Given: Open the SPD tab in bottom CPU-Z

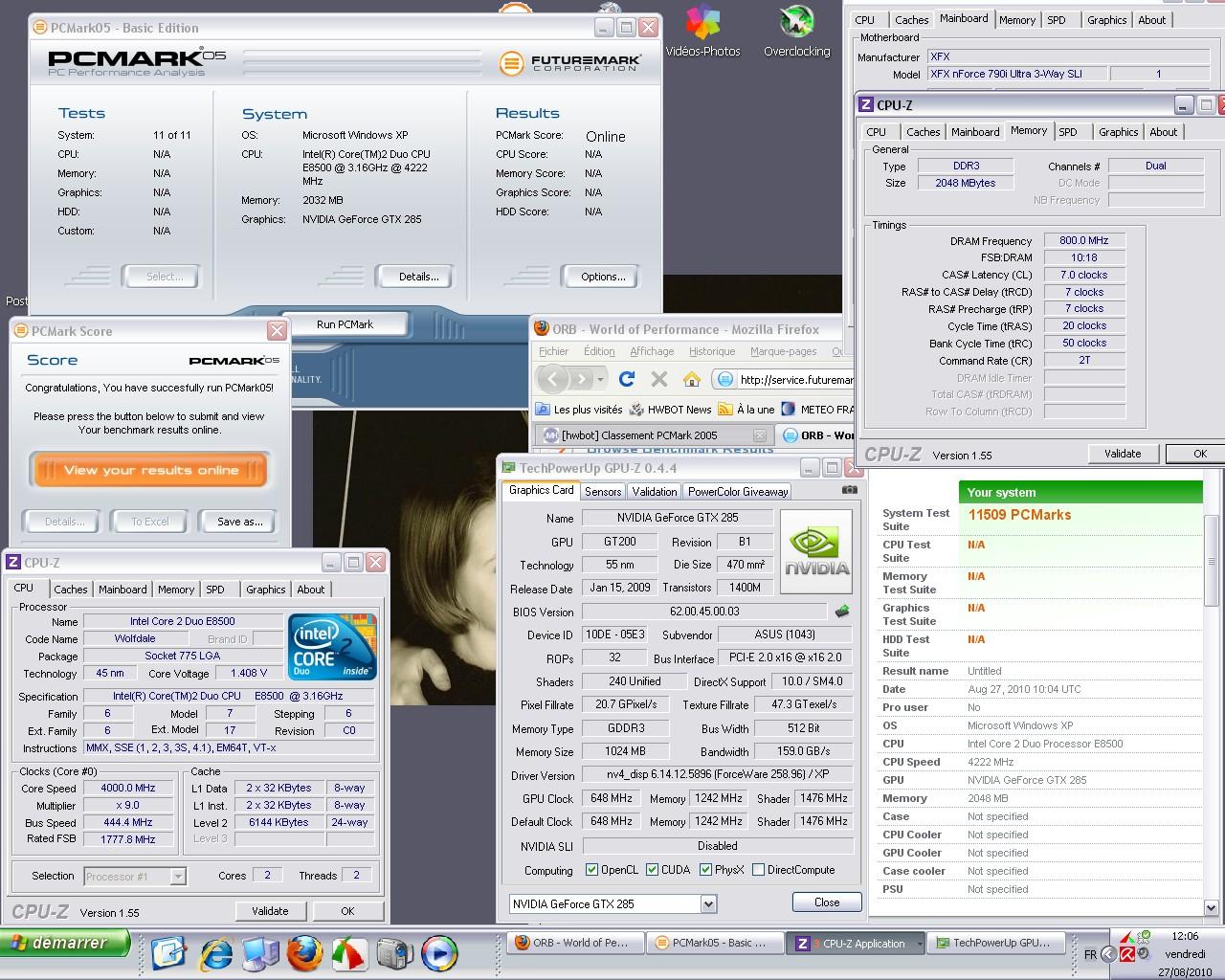Looking at the screenshot, I should [x=215, y=590].
